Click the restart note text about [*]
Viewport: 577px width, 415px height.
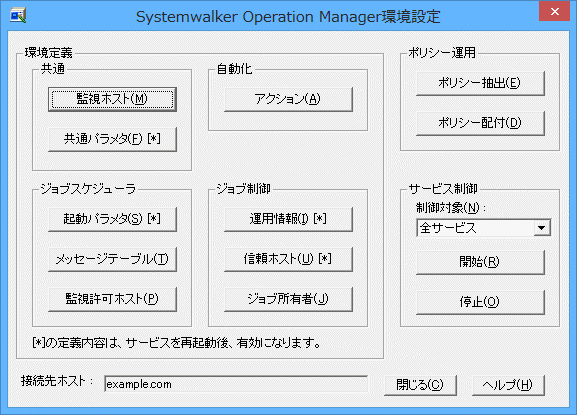pos(177,343)
